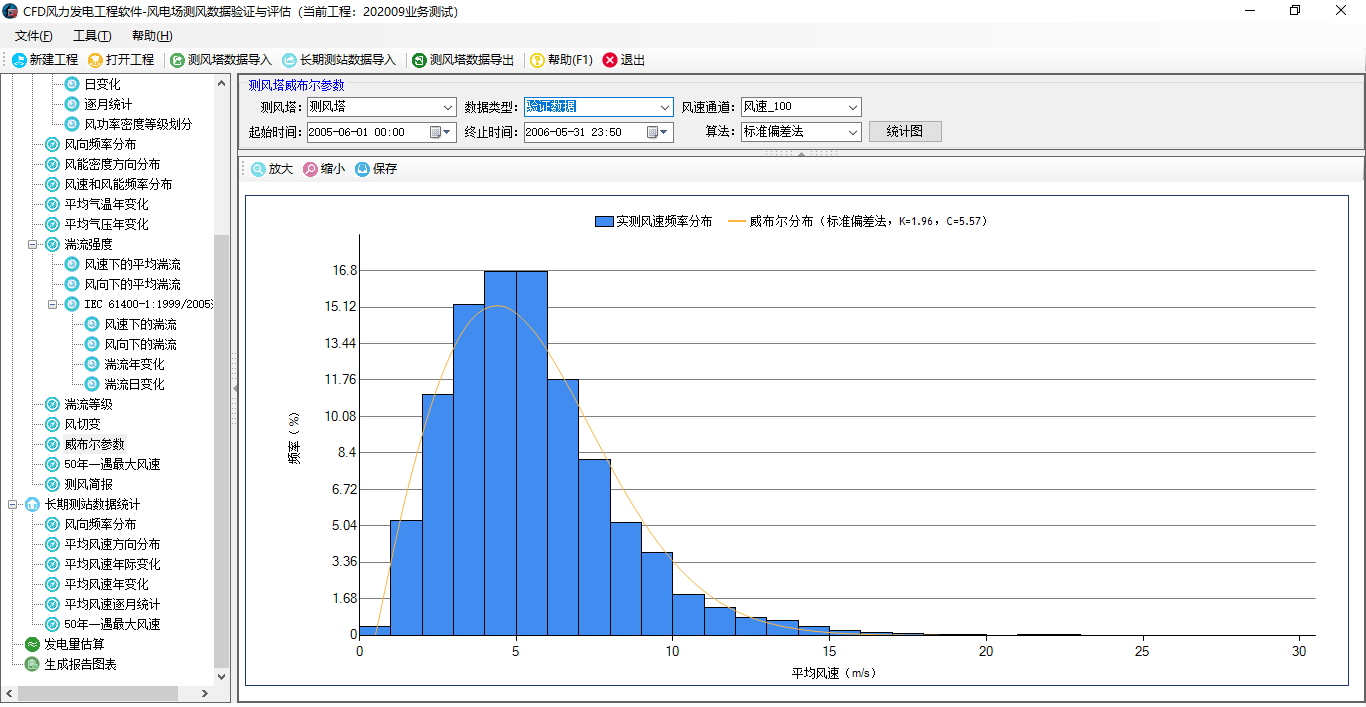Click the 测风塔数据导入 toolbar icon
1366x707 pixels.
point(178,60)
